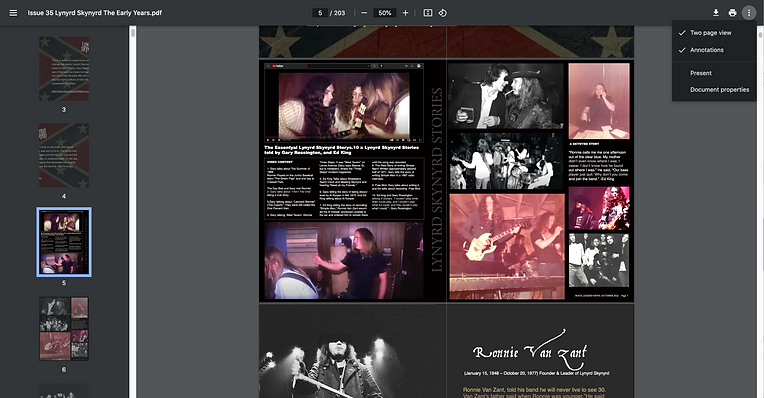This screenshot has height=398, width=764.
Task: Select Present from the menu
Action: (x=714, y=73)
